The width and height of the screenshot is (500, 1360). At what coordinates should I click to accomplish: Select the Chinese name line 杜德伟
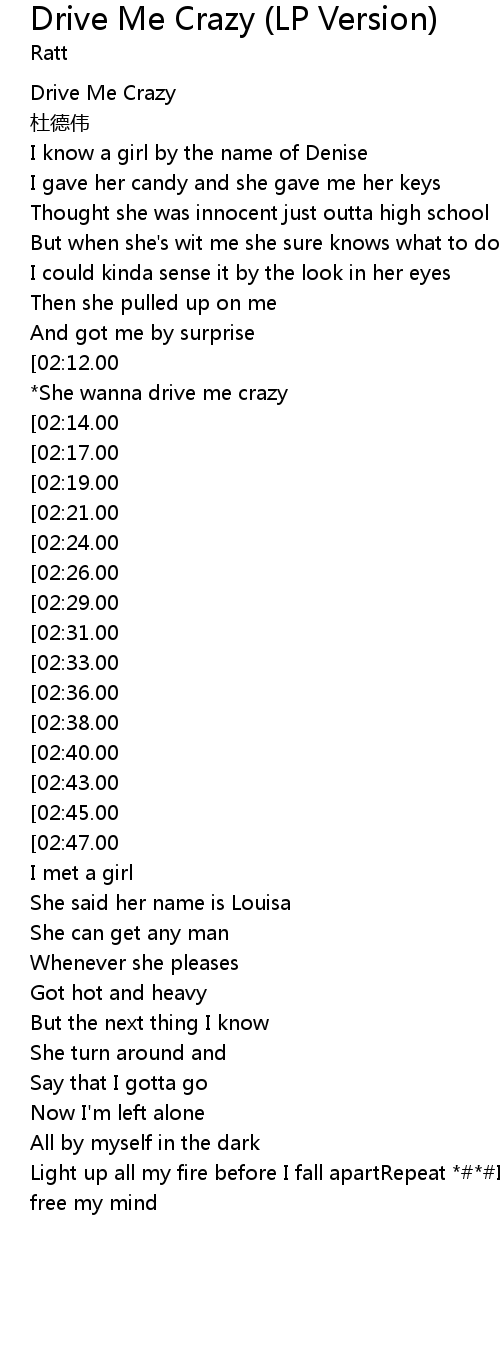pos(60,123)
